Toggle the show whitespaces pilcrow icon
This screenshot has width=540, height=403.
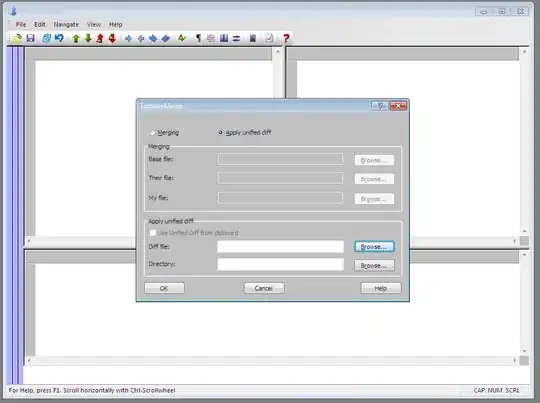click(x=198, y=38)
